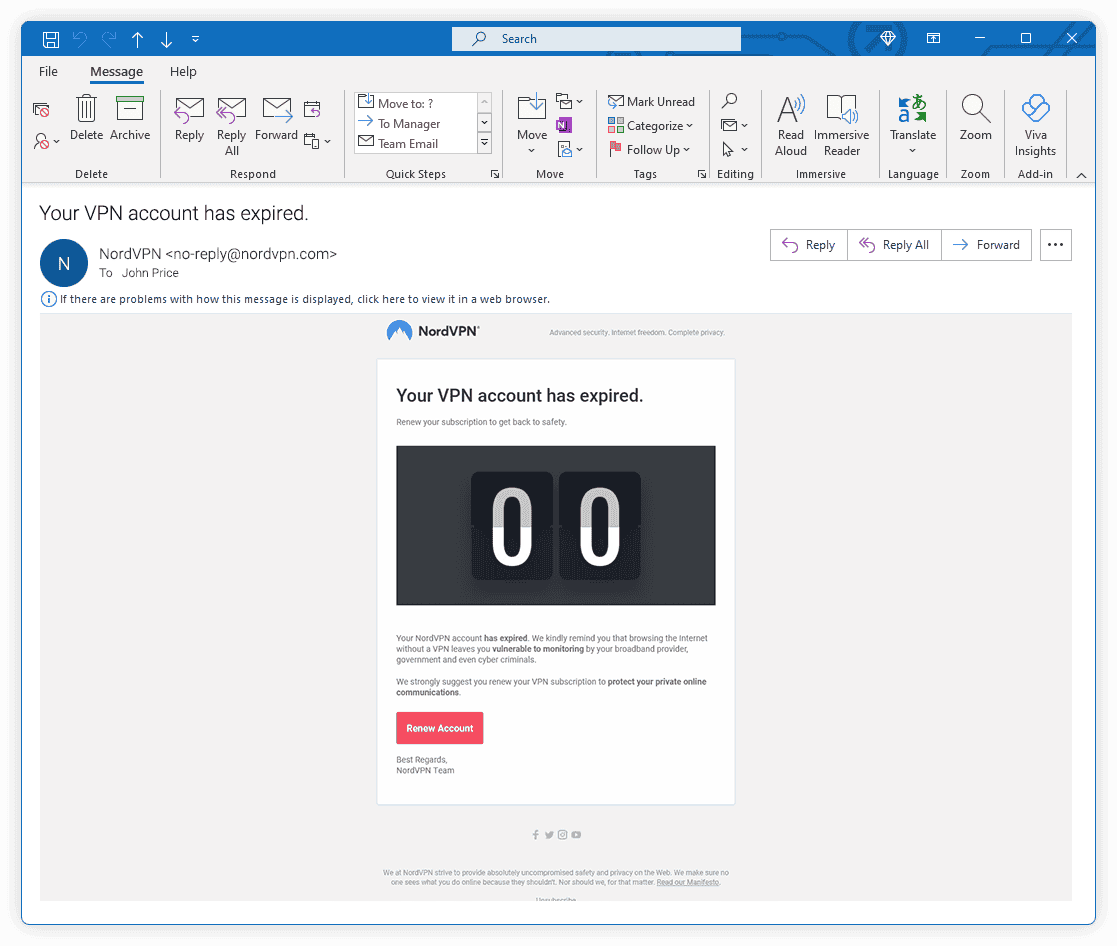Screen dimensions: 1117x946
Task: Click the Save icon in the title bar
Action: point(51,39)
